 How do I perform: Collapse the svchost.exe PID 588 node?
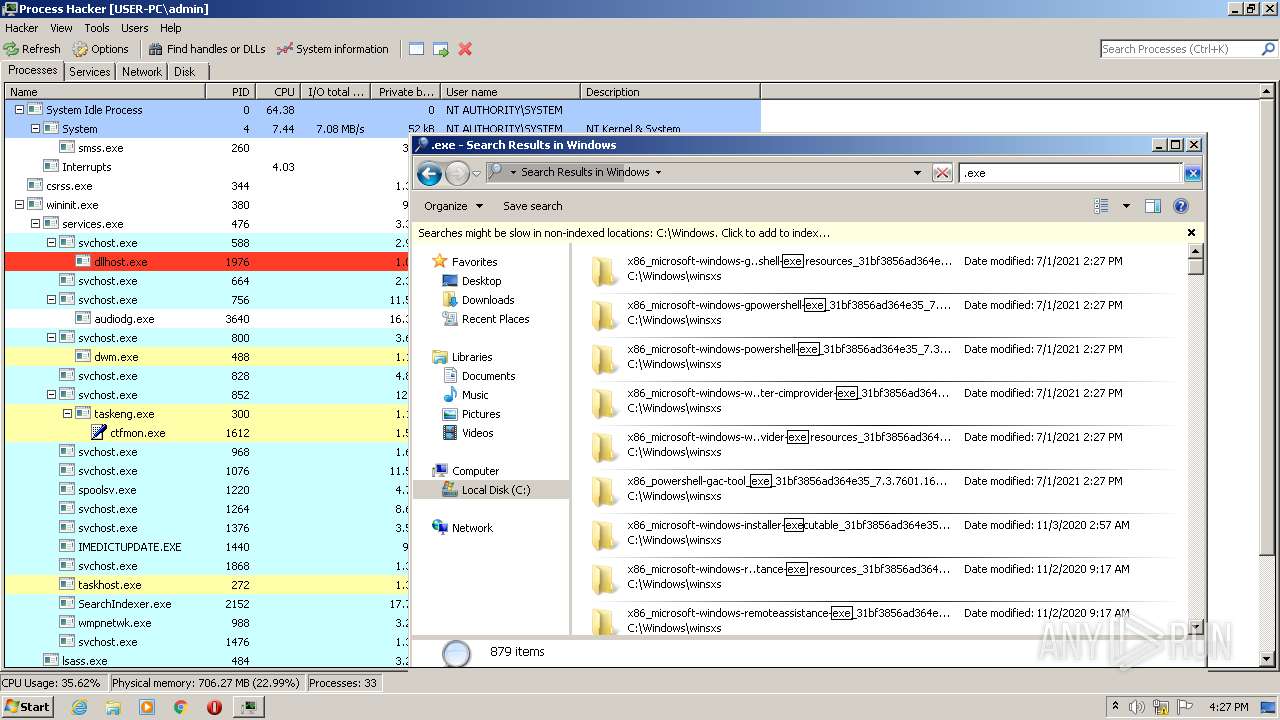coord(51,243)
